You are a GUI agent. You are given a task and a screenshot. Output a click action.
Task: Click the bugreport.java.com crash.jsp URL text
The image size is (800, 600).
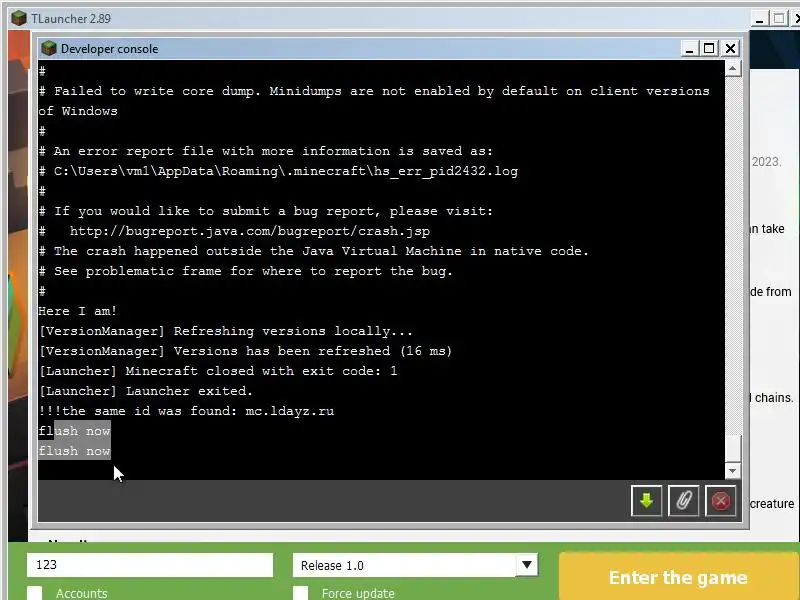(x=249, y=231)
